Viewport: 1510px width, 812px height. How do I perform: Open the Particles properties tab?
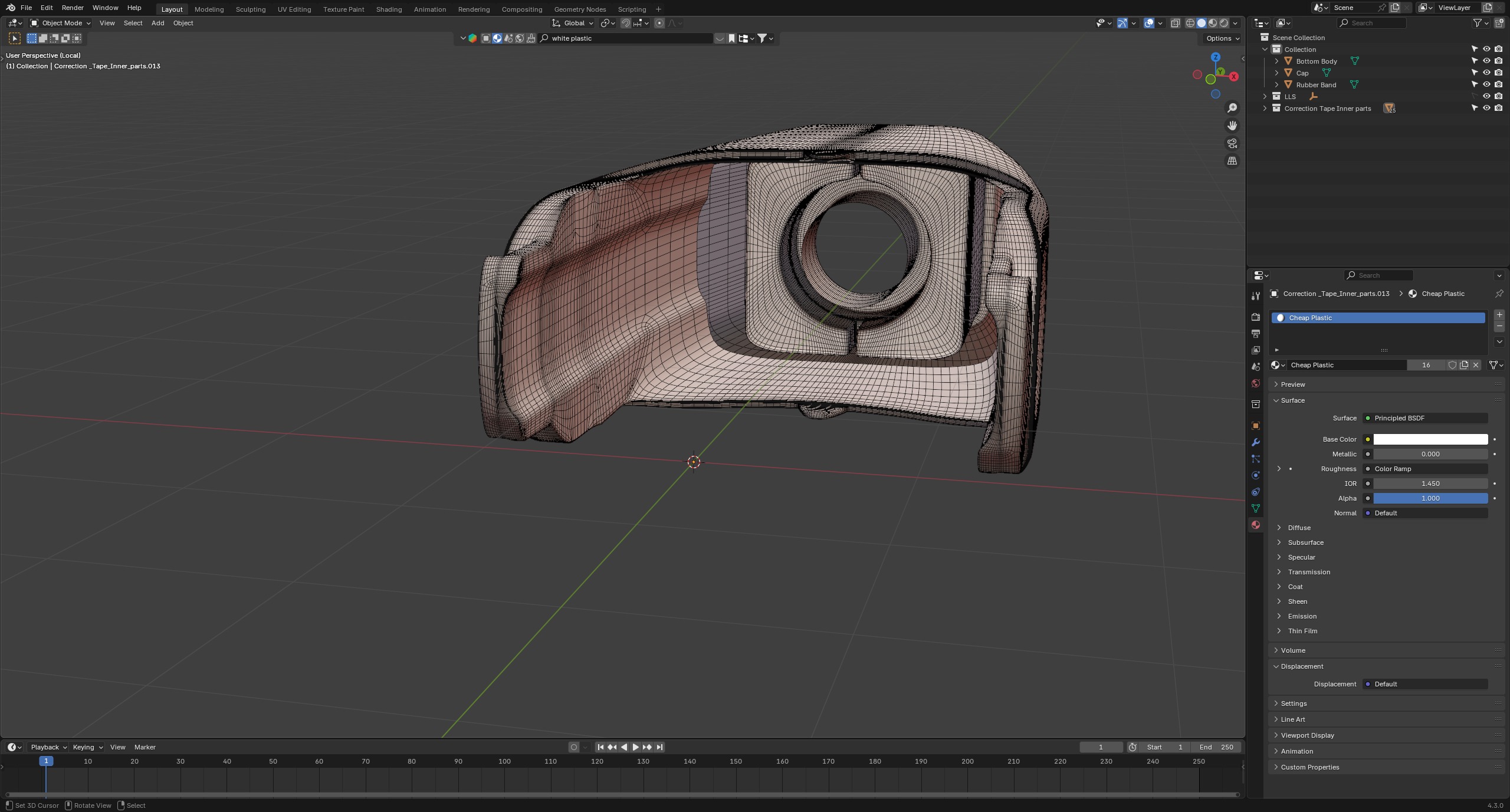1255,459
